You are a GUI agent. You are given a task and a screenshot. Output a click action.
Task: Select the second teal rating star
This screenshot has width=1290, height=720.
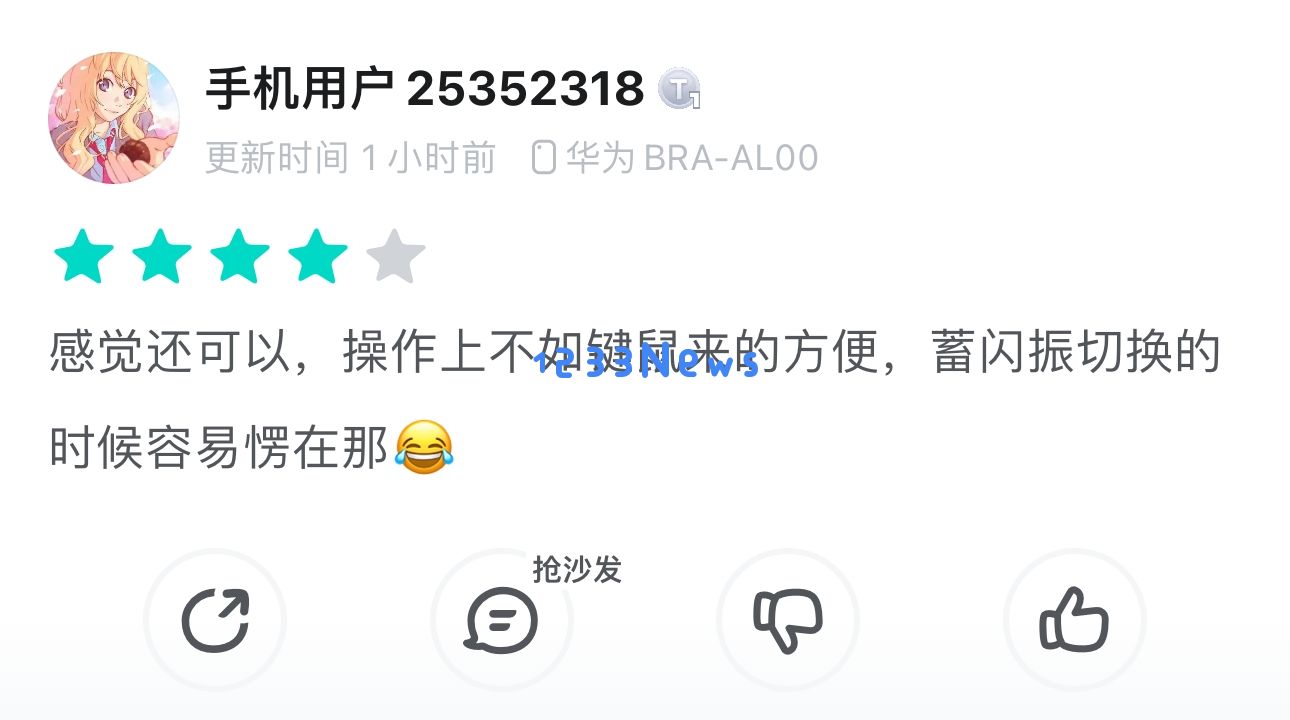click(161, 256)
